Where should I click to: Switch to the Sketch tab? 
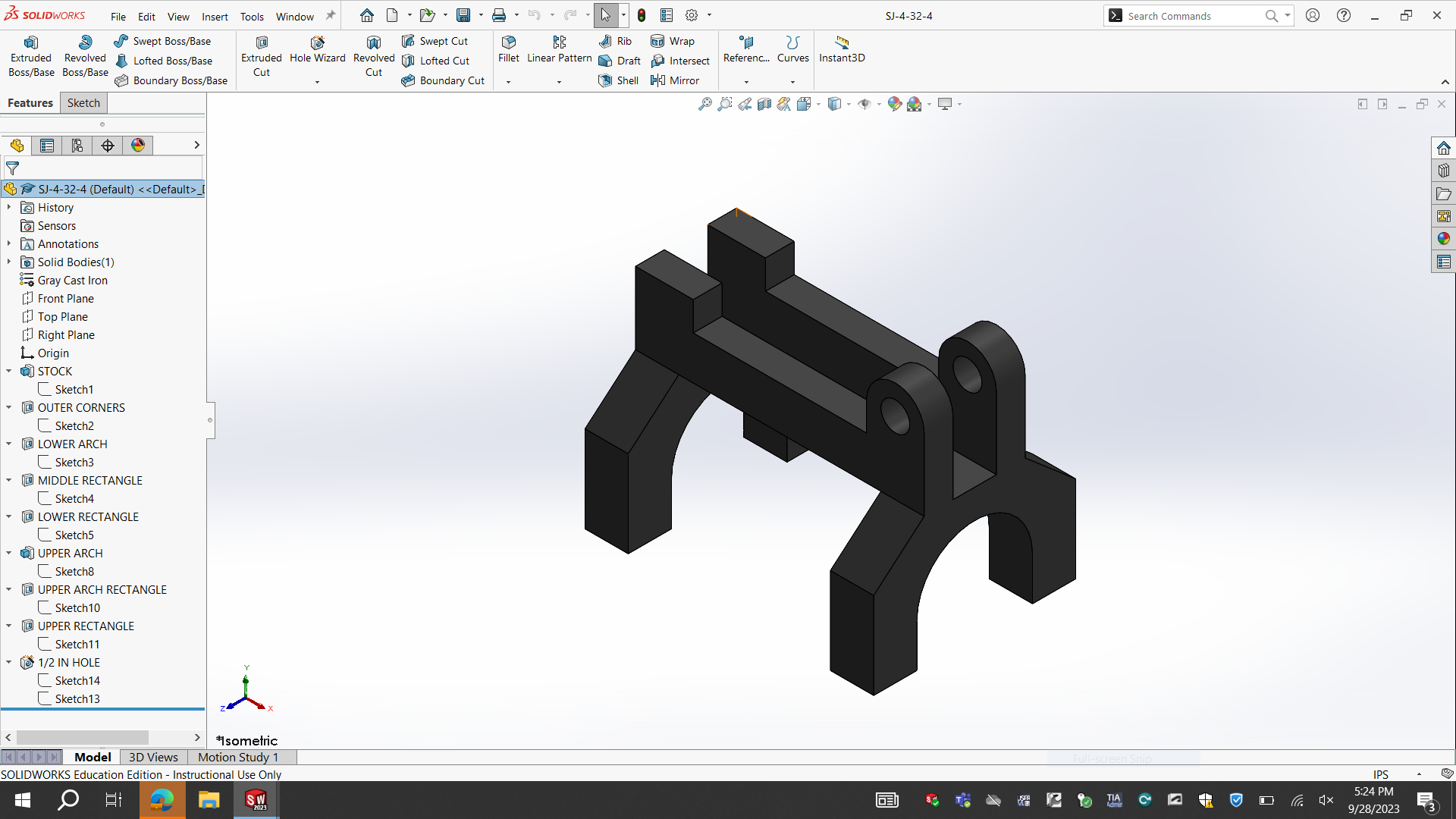(x=83, y=103)
